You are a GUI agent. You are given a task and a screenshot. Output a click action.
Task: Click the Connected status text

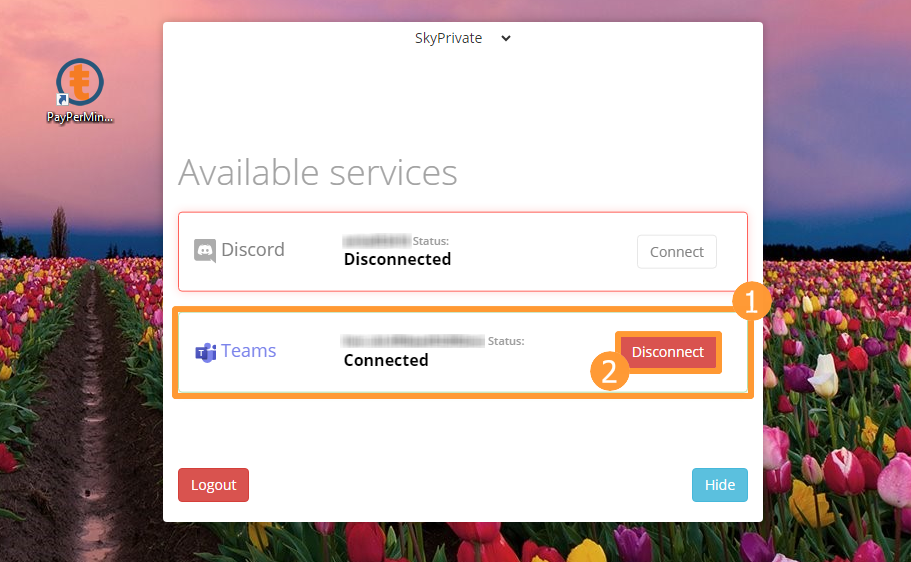(x=386, y=361)
